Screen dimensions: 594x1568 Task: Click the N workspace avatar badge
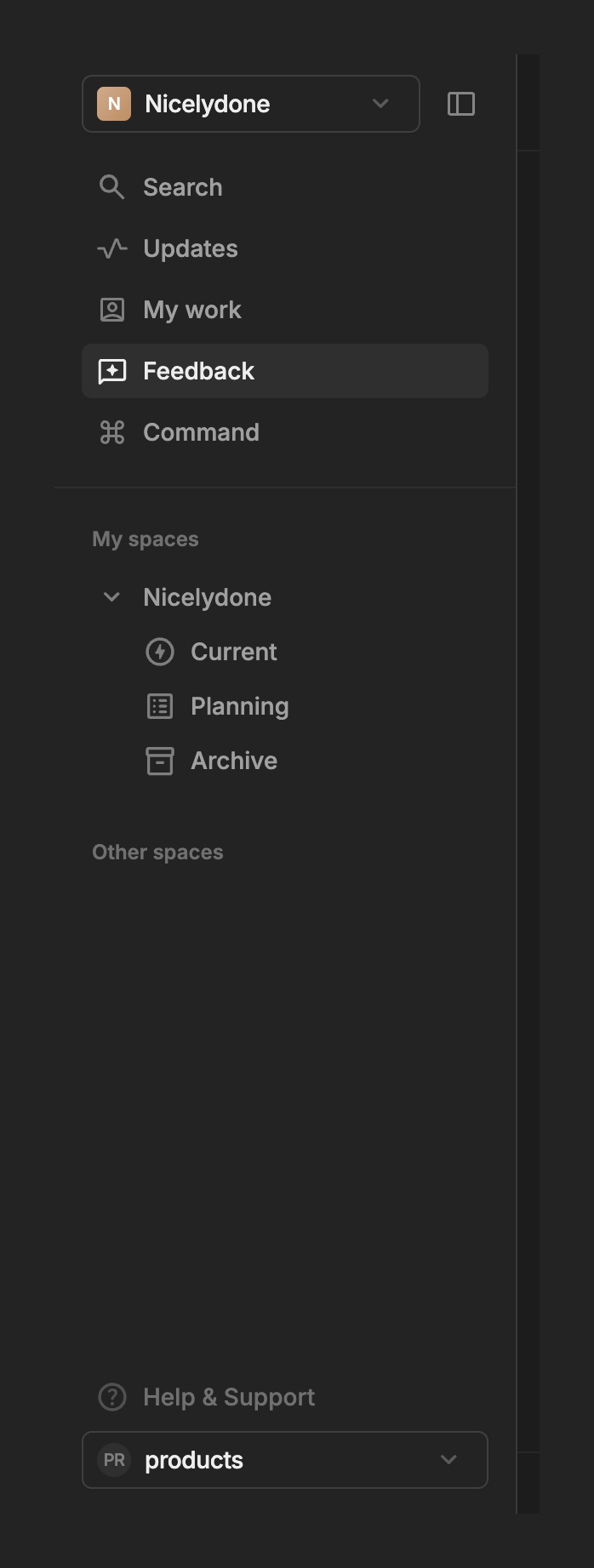tap(113, 104)
